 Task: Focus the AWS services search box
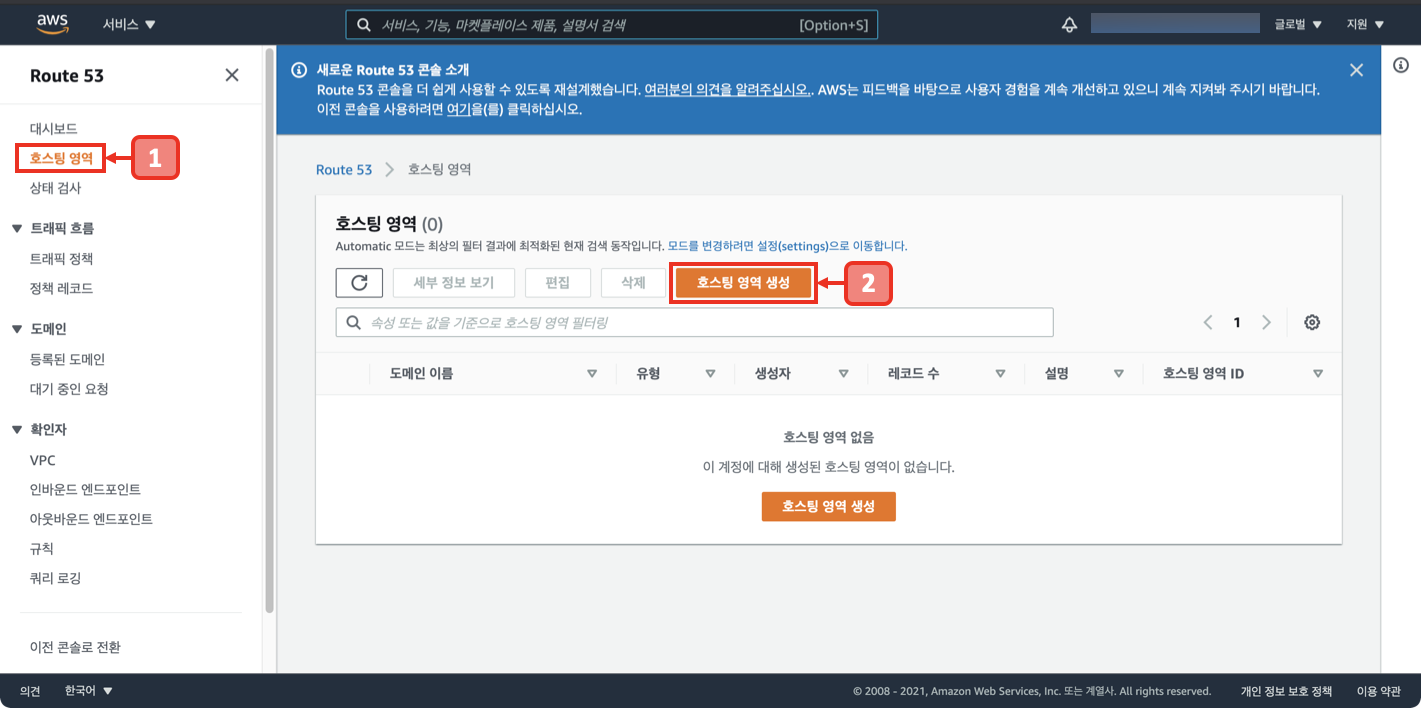(612, 25)
